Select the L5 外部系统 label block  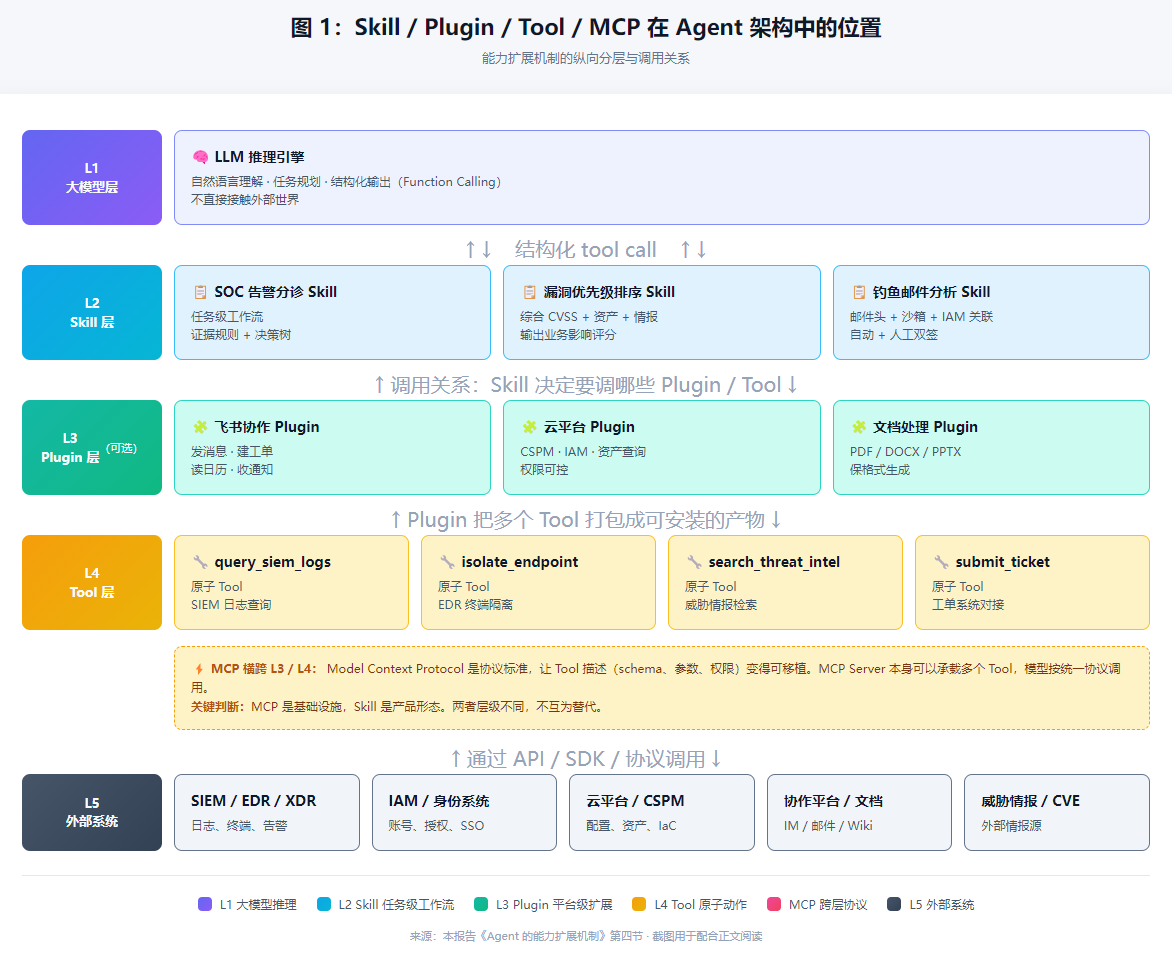click(92, 813)
